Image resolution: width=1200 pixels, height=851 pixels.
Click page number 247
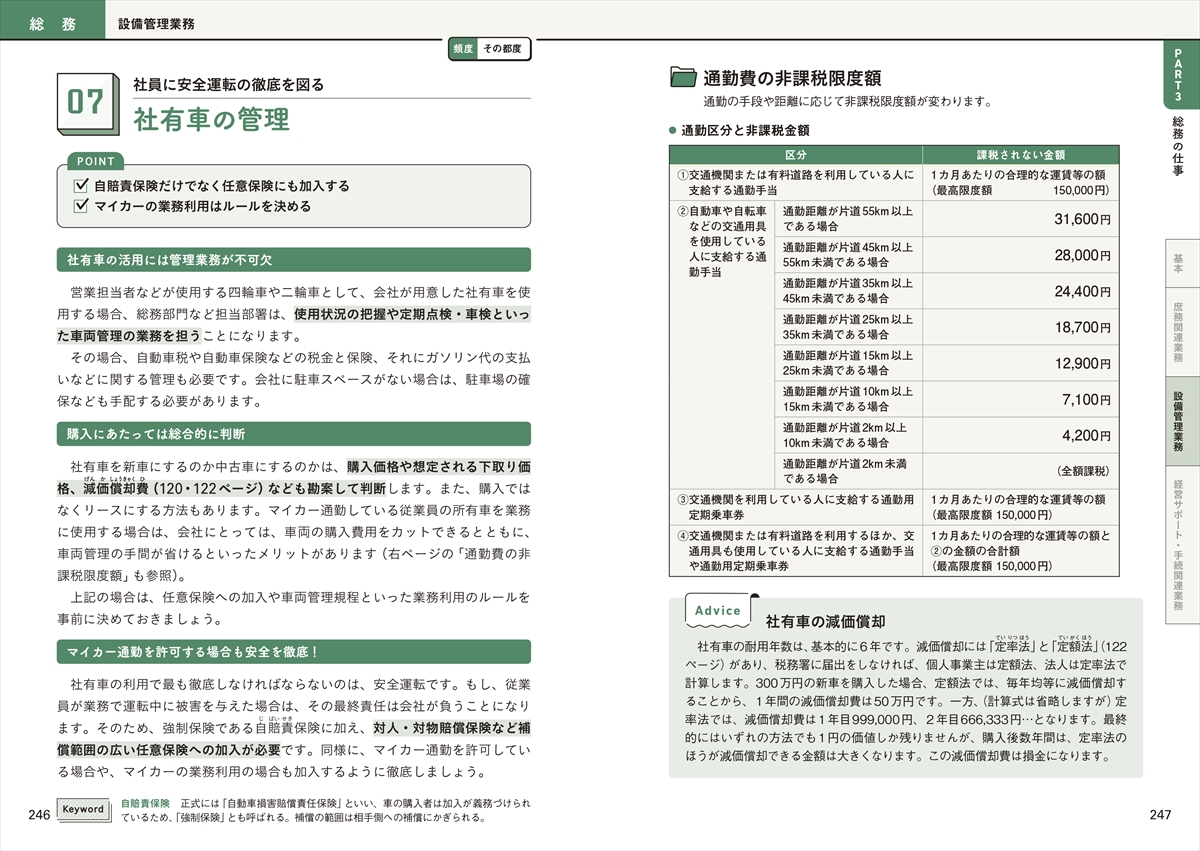(x=1160, y=815)
